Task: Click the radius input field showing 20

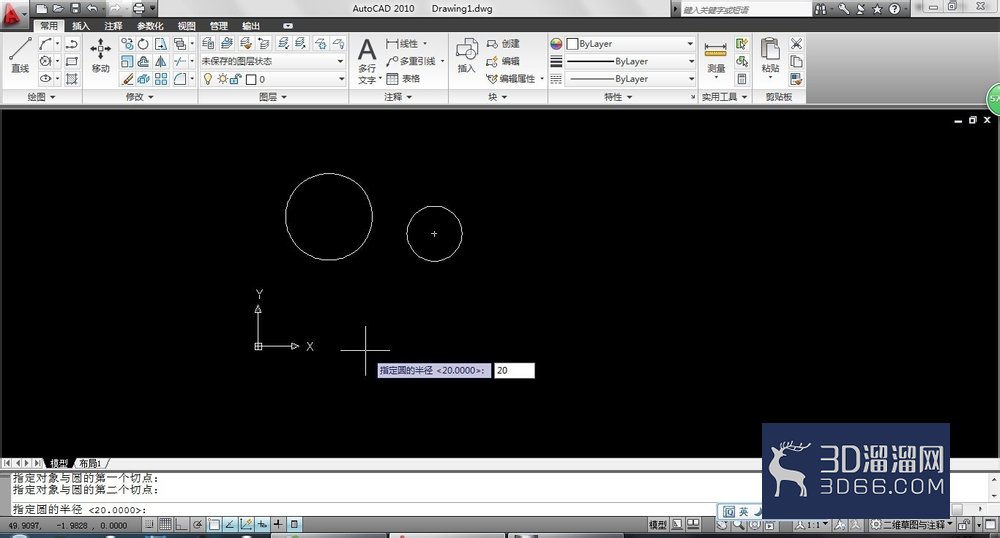Action: (514, 370)
